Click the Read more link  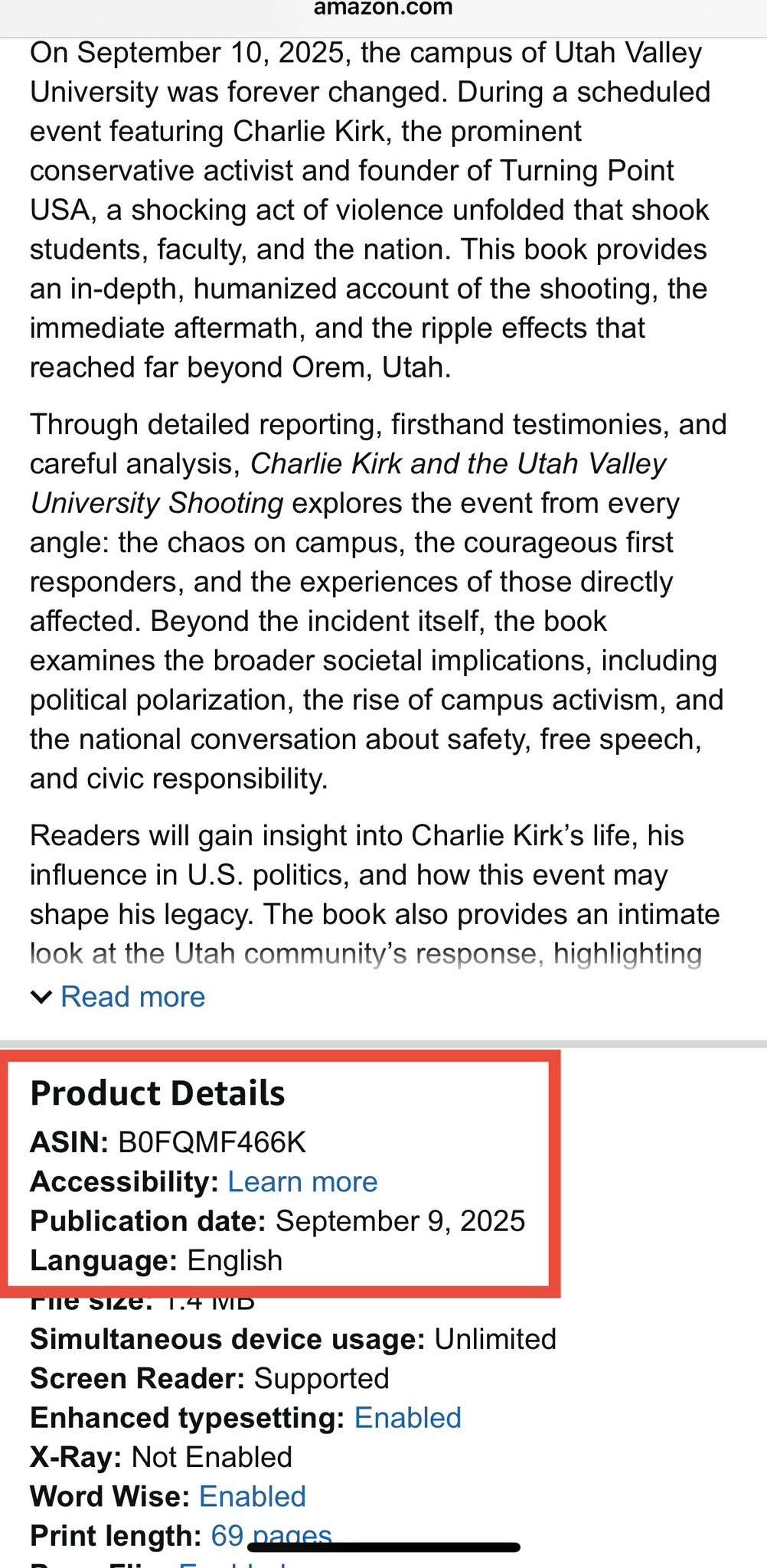(133, 997)
